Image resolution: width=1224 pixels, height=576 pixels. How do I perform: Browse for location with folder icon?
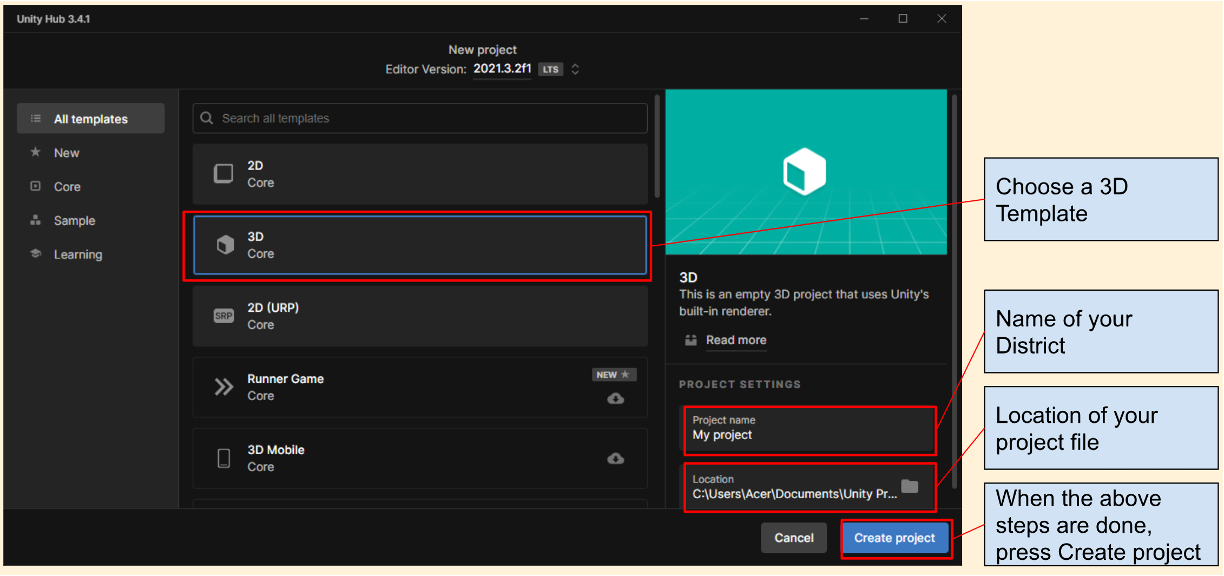coord(909,487)
